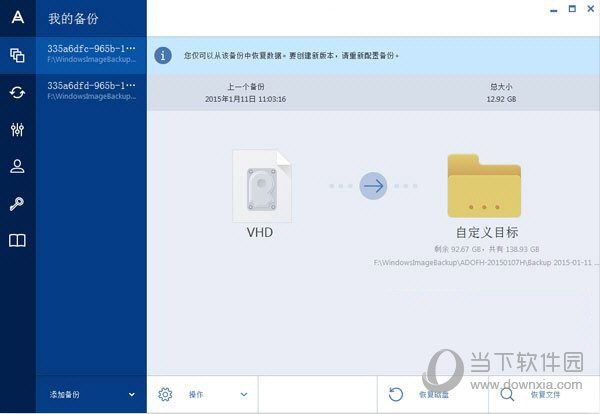Screen dimensions: 600x414
Task: Click the 添加备份 button
Action: point(91,394)
